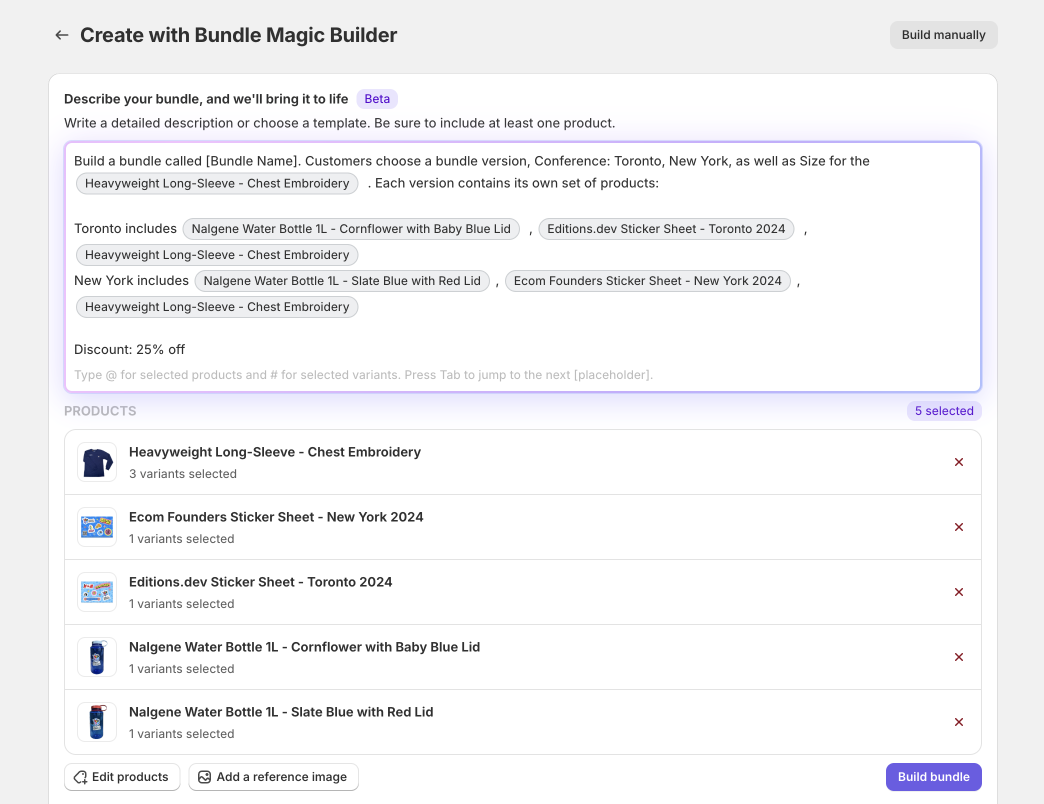Image resolution: width=1044 pixels, height=804 pixels.
Task: Select the Nalgene Cornflower with Baby Blue Lid token
Action: (351, 229)
